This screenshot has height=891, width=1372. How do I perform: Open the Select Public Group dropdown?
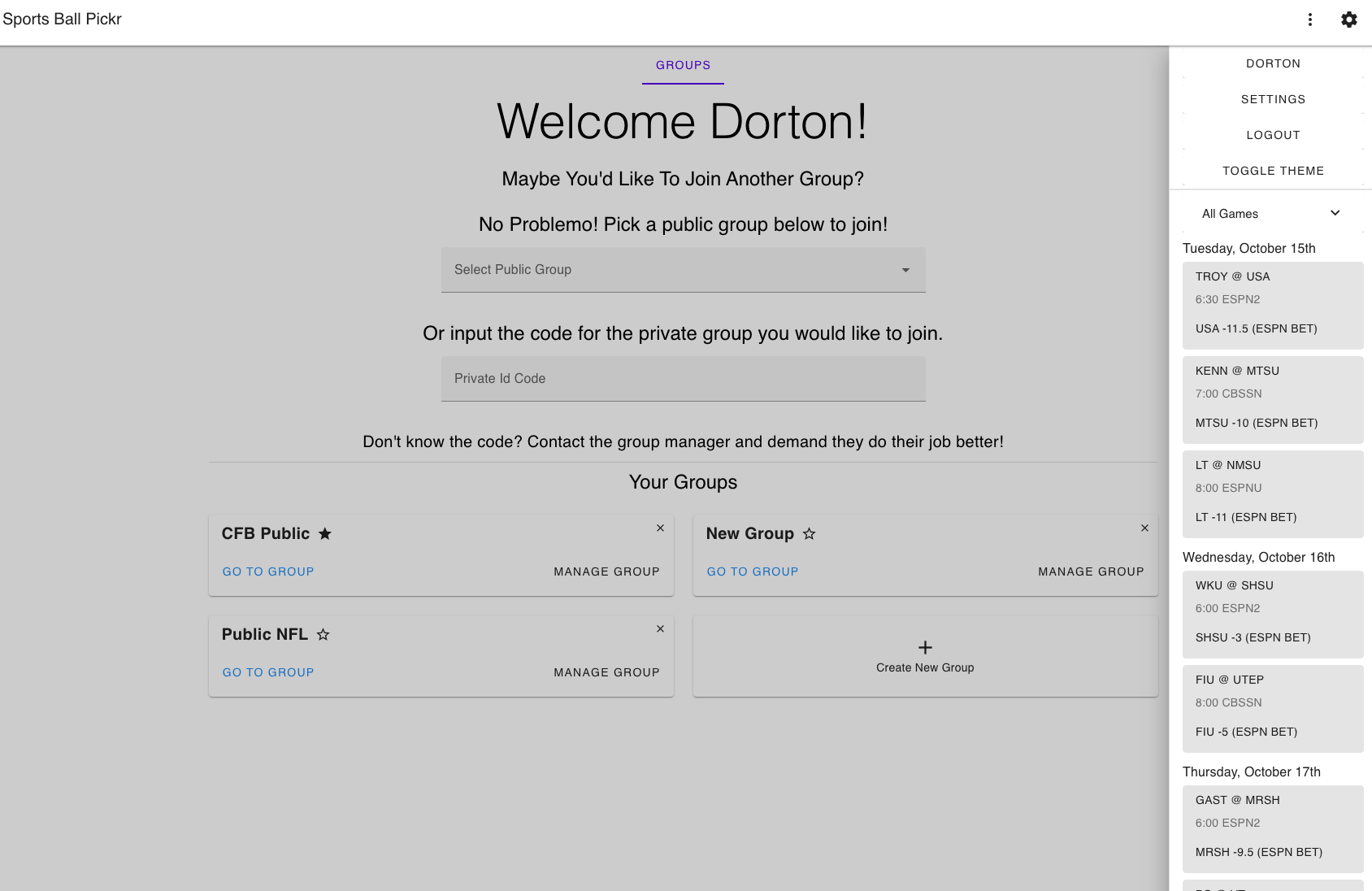683,270
